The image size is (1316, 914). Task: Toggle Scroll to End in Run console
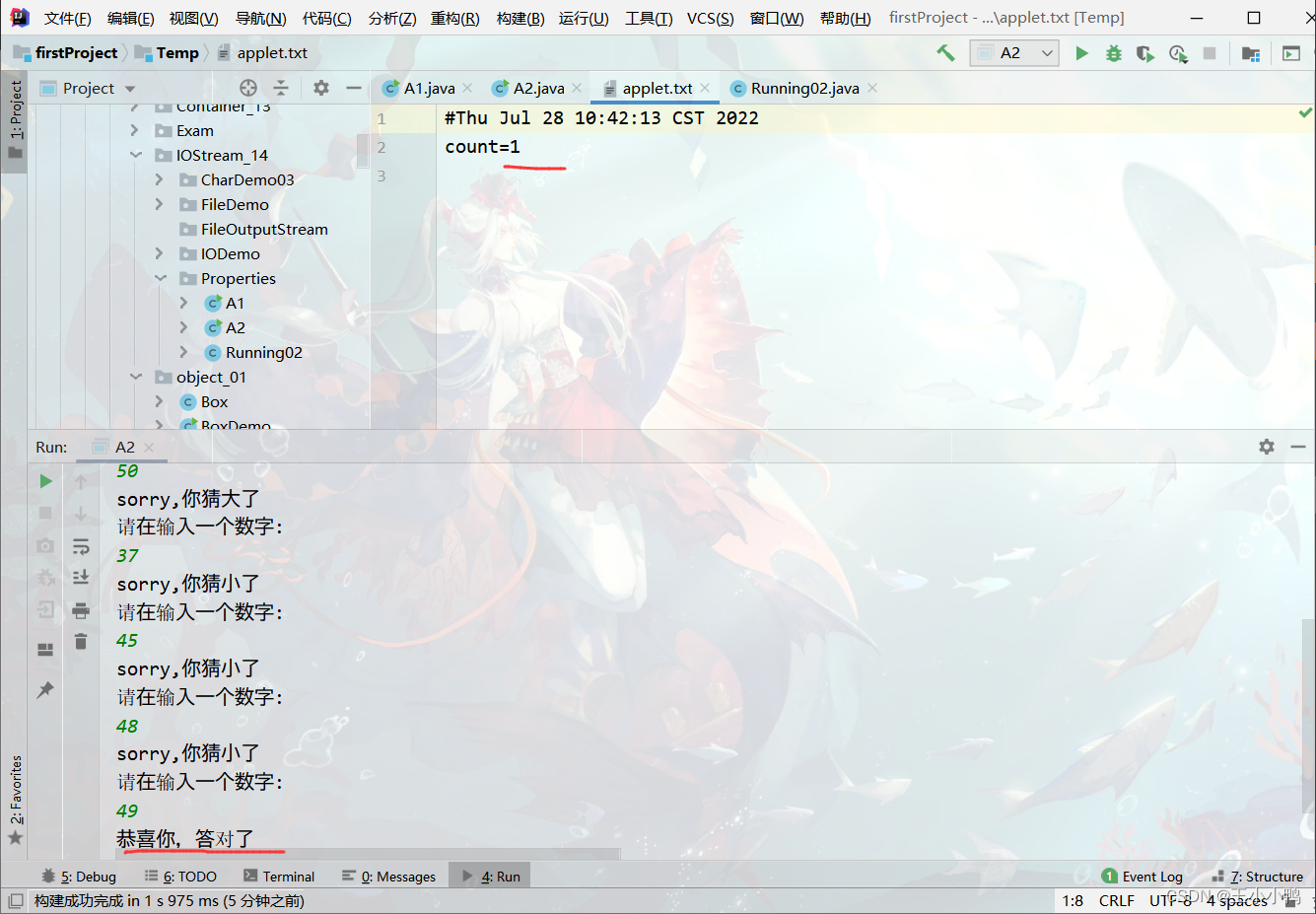click(x=81, y=577)
